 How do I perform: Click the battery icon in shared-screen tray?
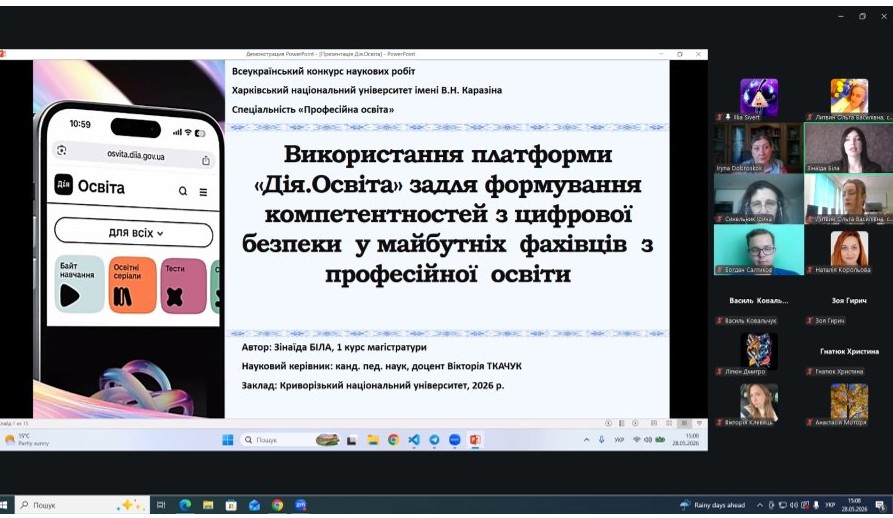pos(660,439)
